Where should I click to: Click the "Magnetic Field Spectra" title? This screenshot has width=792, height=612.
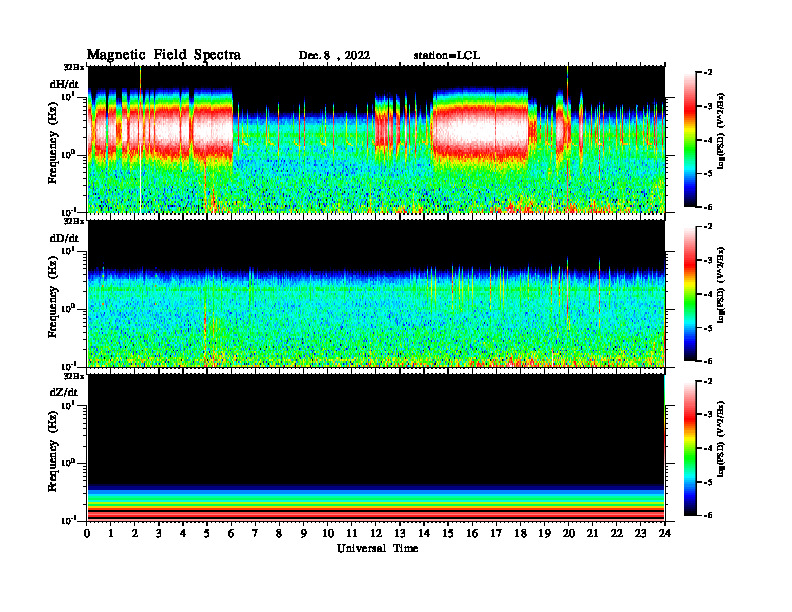pos(164,55)
